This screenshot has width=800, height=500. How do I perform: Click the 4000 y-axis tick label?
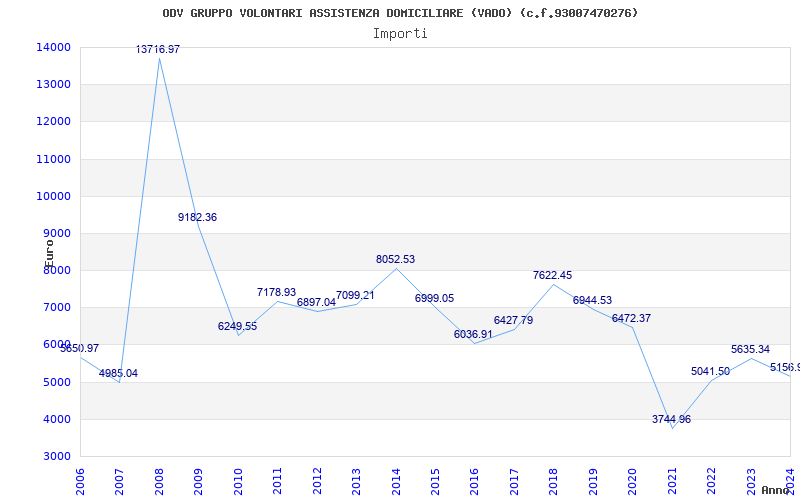click(56, 419)
